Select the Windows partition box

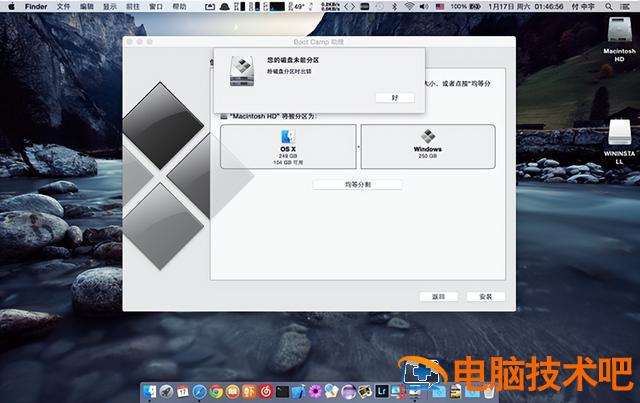point(428,147)
